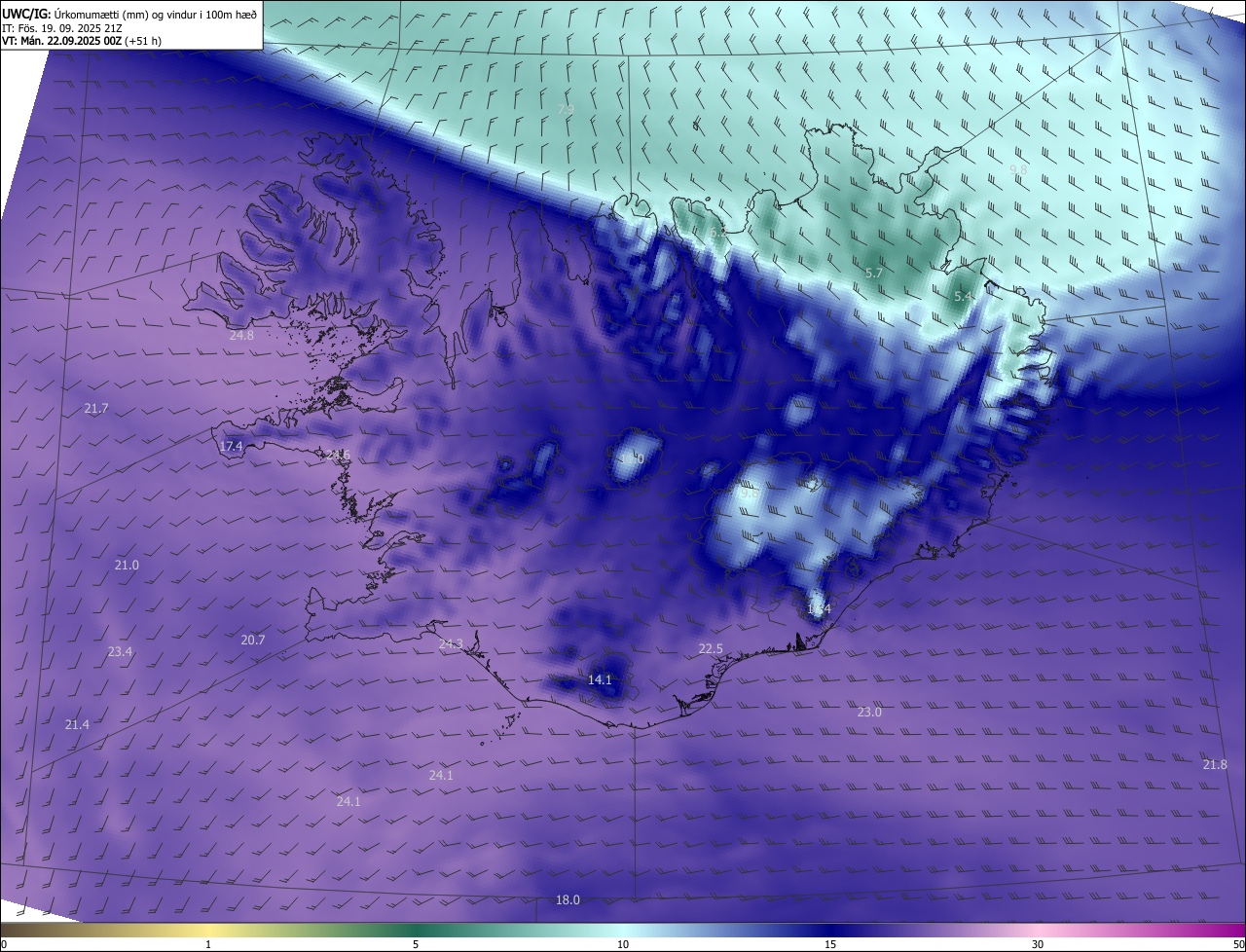The image size is (1246, 952).
Task: Click the colour scale tick labelled 15
Action: coord(830,944)
